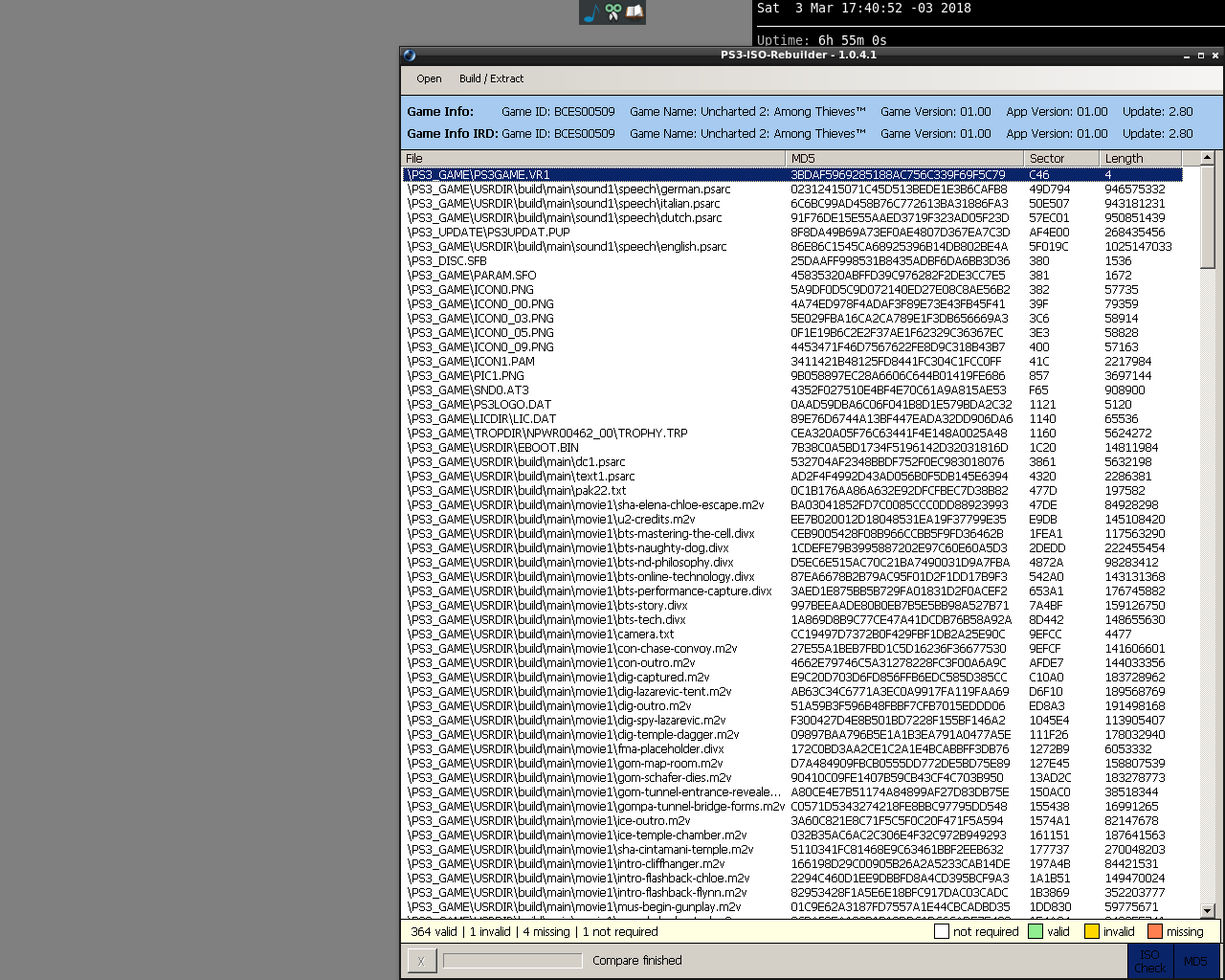Select the ICON0_05.PNG file row

pyautogui.click(x=792, y=332)
